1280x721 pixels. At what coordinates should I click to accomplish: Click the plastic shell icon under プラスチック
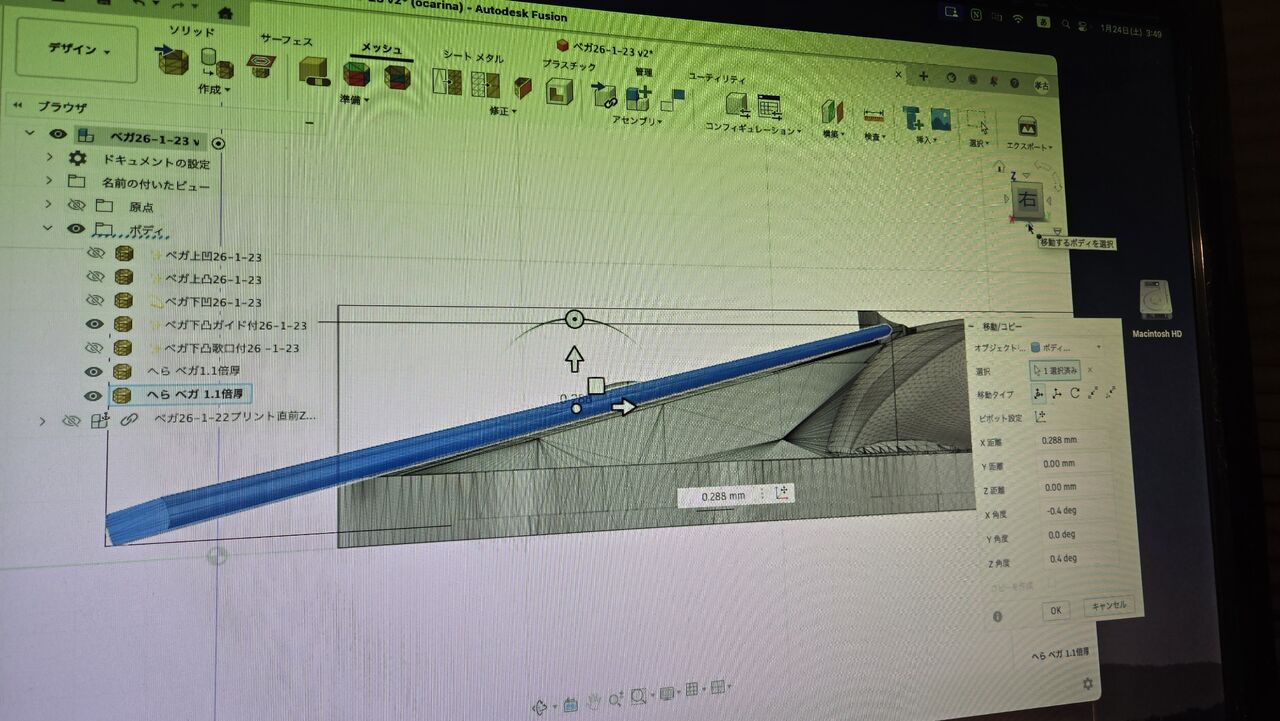click(559, 91)
